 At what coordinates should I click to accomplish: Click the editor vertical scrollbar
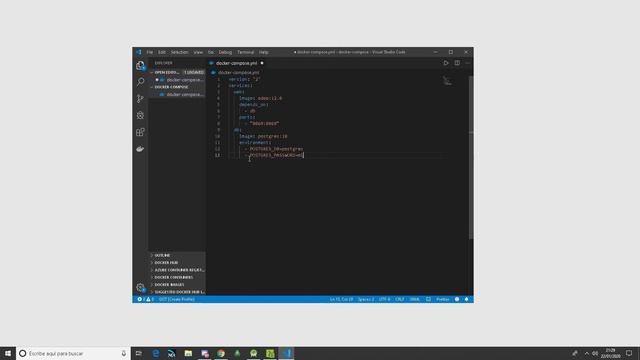pyautogui.click(x=471, y=157)
